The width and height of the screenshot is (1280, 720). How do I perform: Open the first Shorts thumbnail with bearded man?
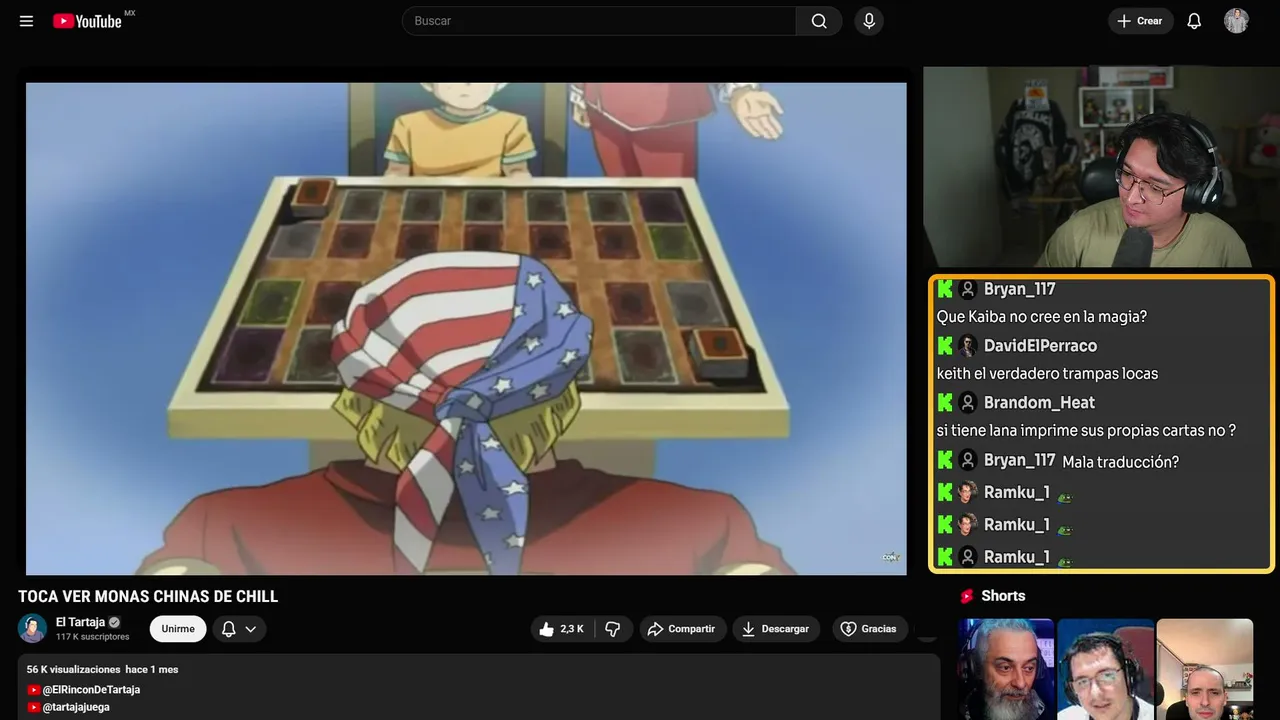click(1006, 669)
